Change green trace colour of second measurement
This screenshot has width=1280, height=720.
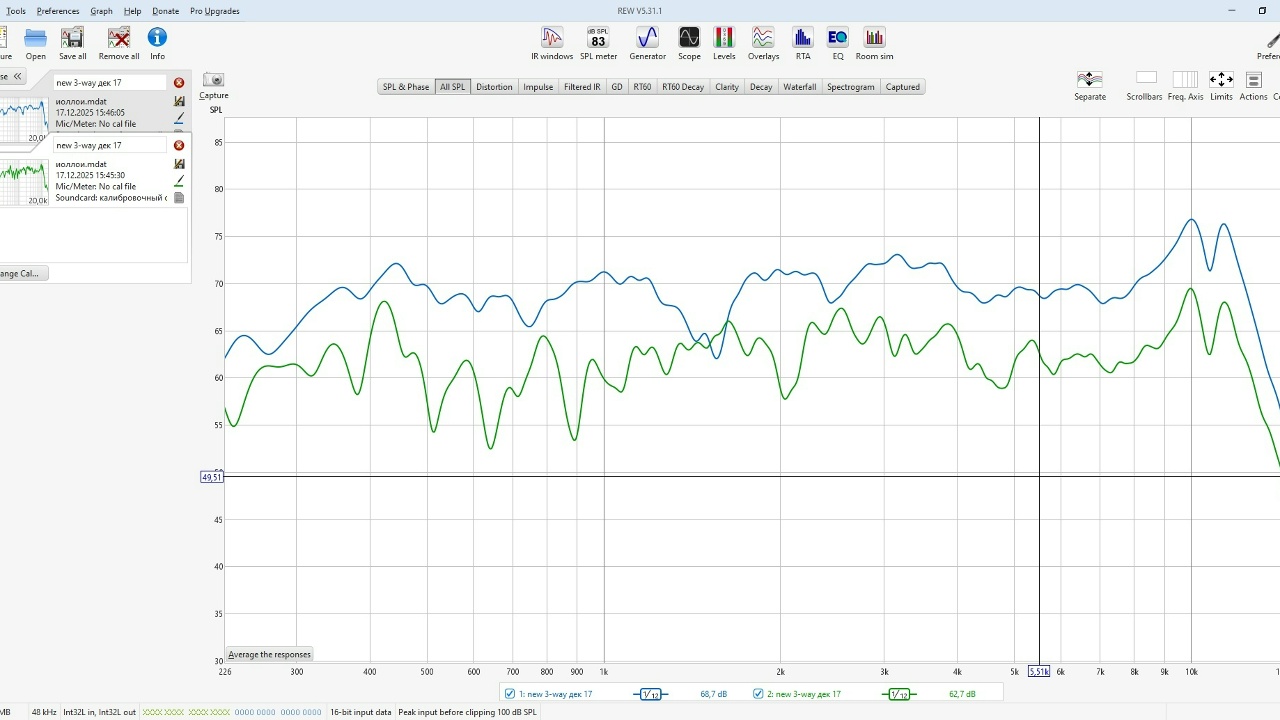(179, 181)
